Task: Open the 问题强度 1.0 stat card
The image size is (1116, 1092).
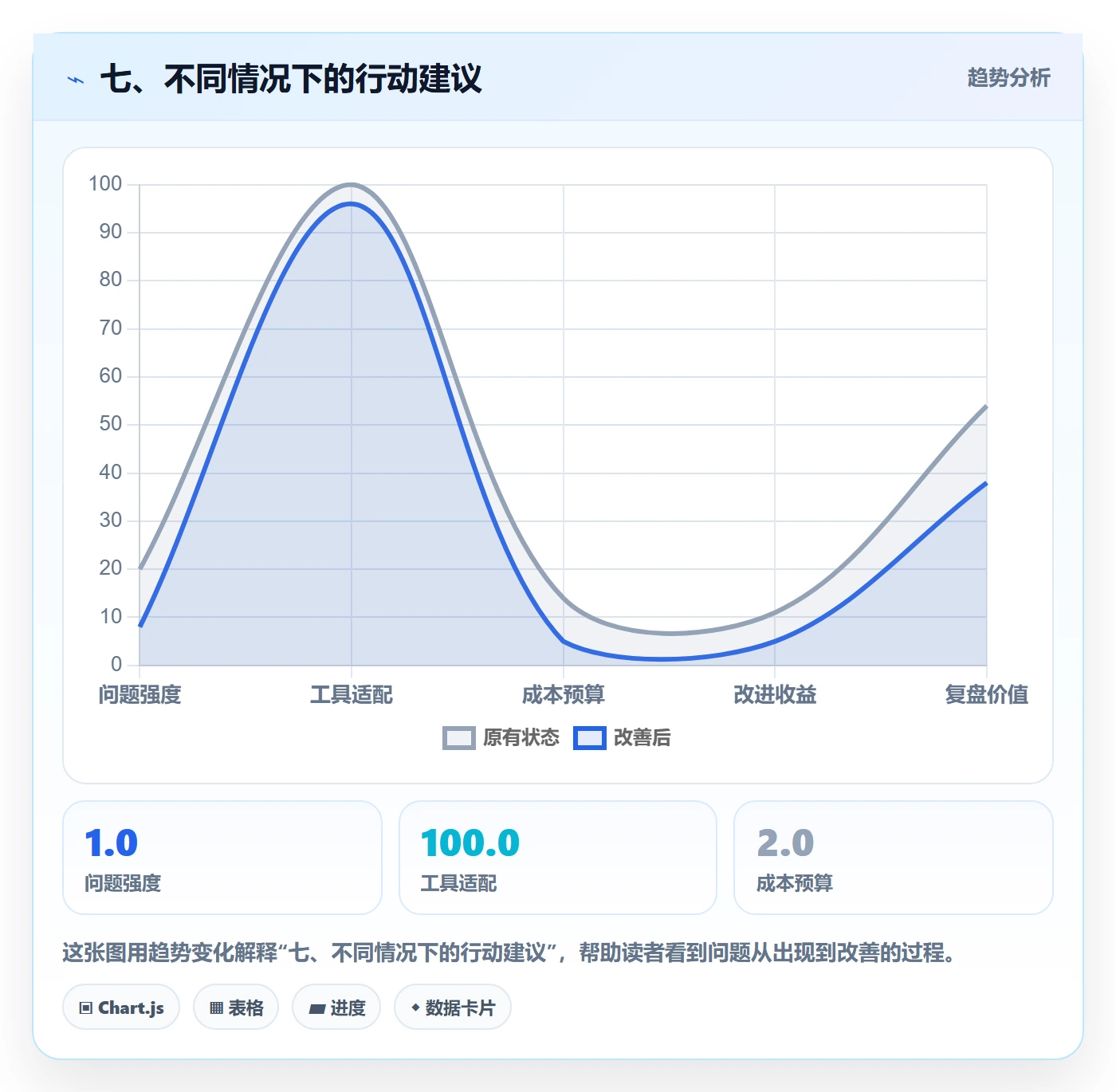Action: (222, 858)
